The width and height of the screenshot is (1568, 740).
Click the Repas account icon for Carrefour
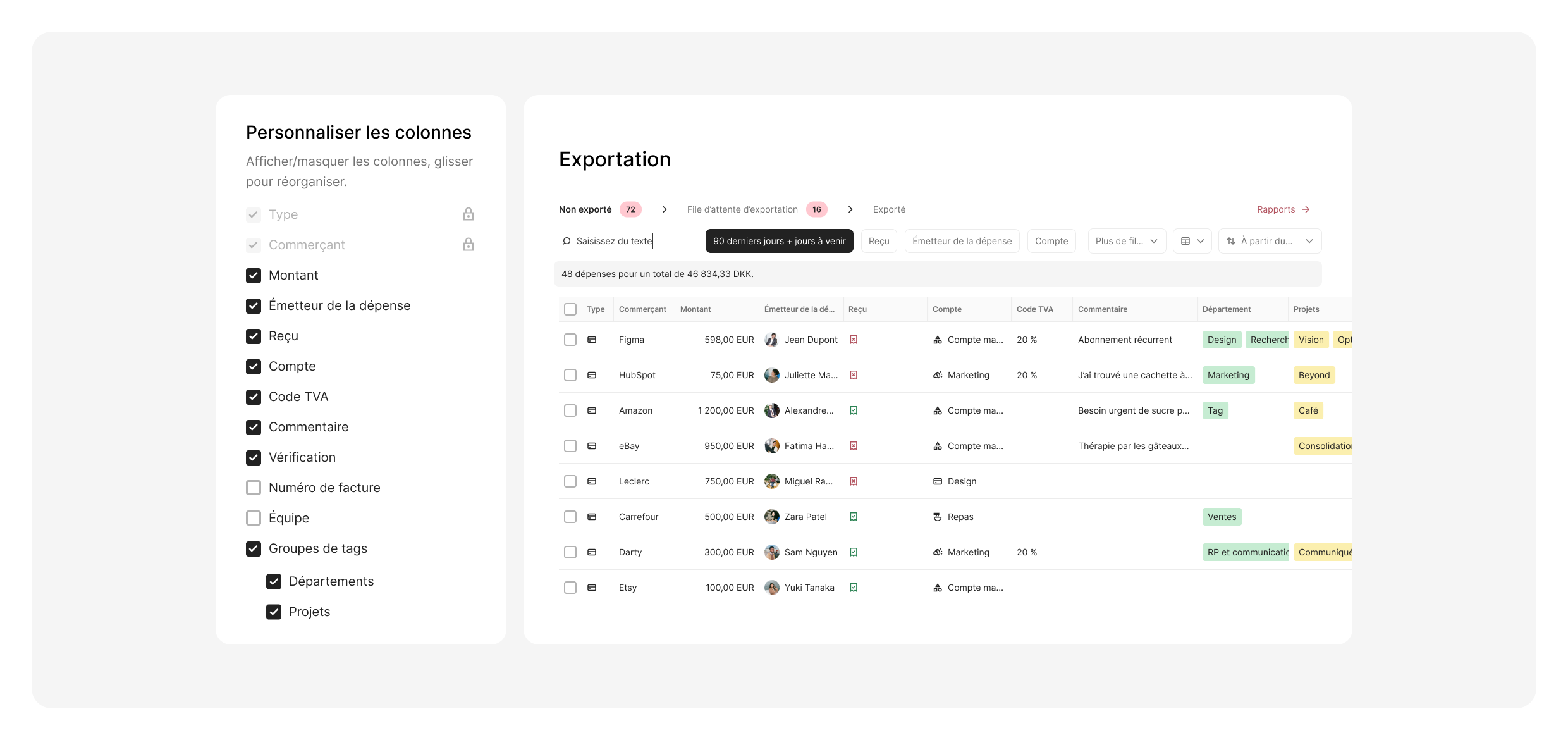point(938,517)
